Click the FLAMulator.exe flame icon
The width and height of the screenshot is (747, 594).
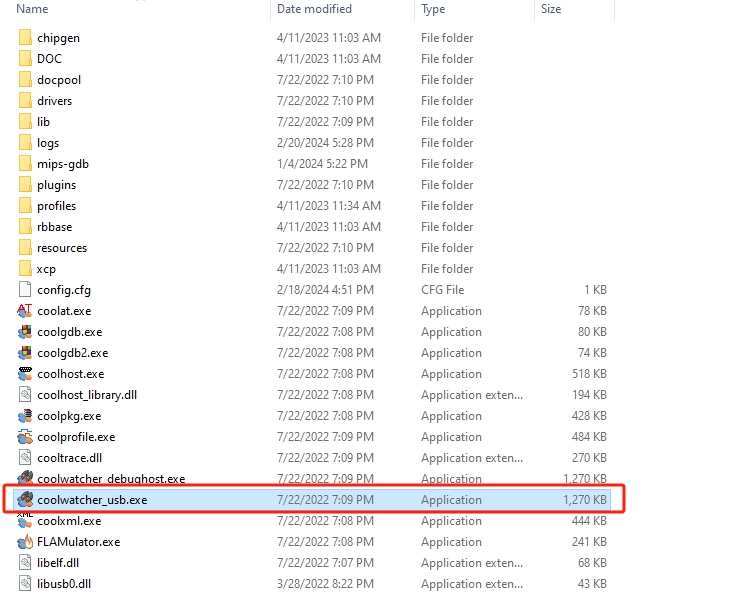[x=26, y=542]
